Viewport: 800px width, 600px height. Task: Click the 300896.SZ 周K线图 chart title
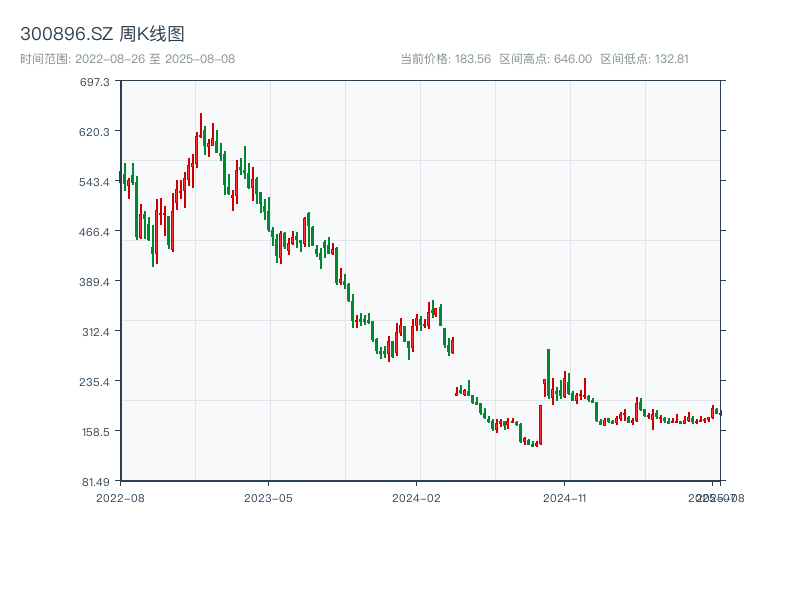pos(102,34)
